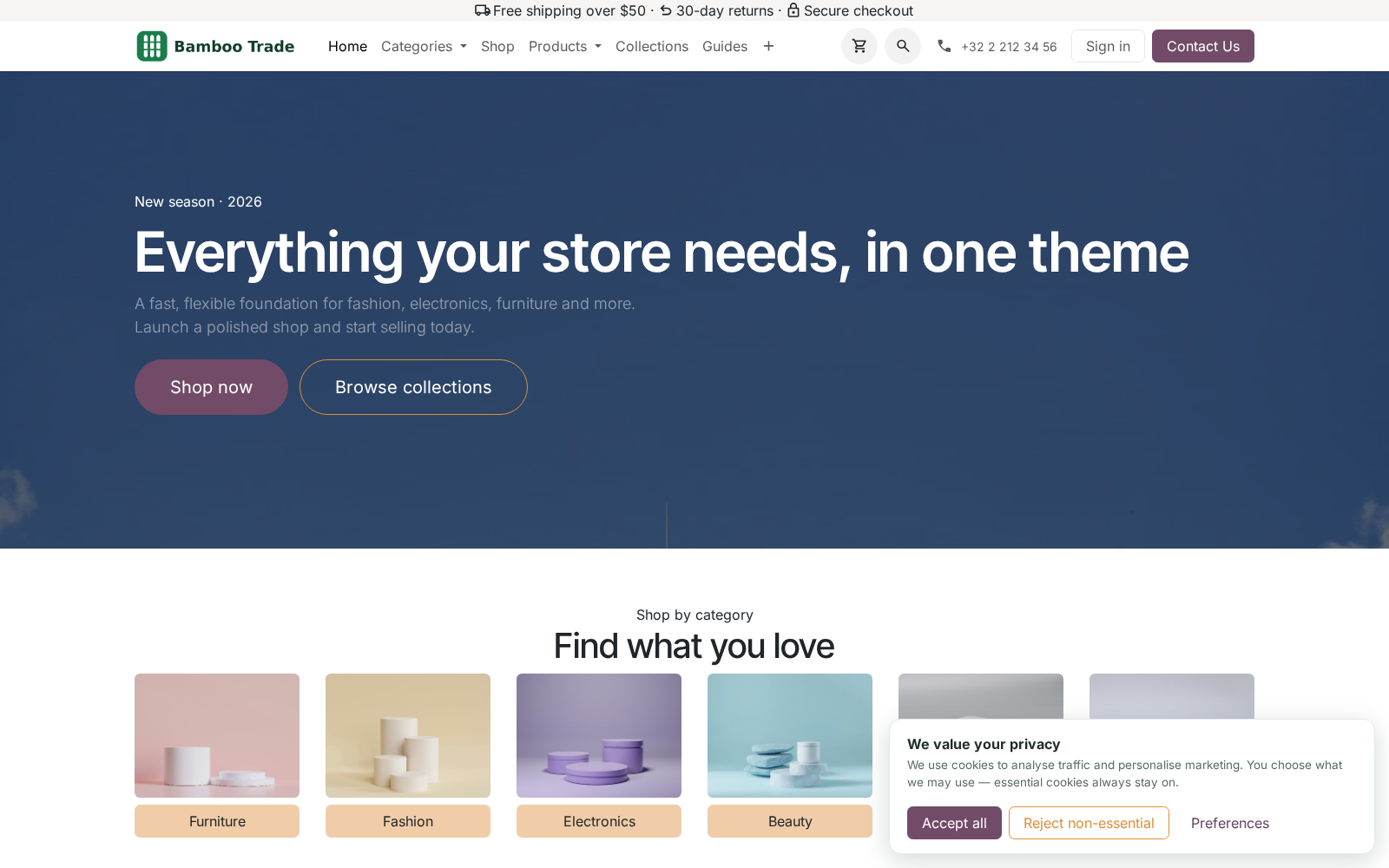Open cookie Preferences
The width and height of the screenshot is (1389, 868).
pyautogui.click(x=1230, y=823)
